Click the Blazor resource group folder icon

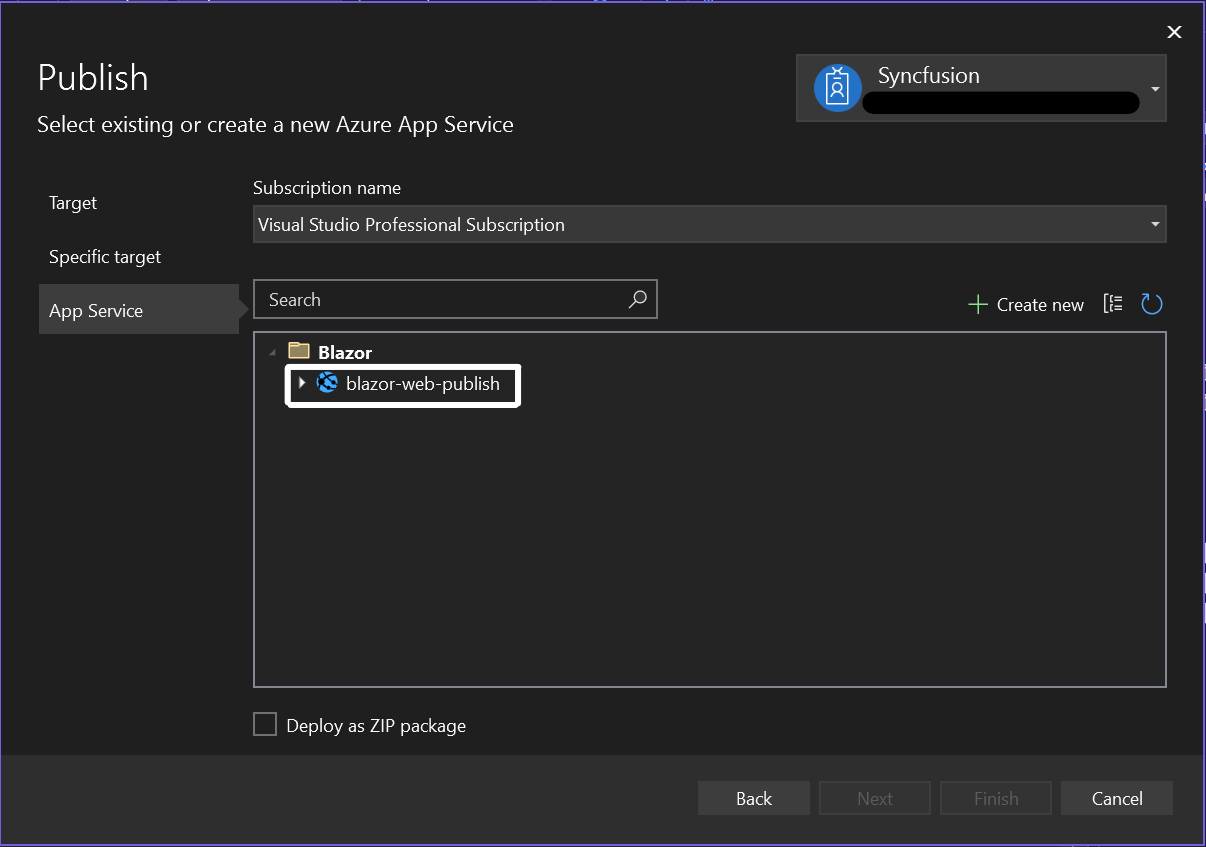298,350
